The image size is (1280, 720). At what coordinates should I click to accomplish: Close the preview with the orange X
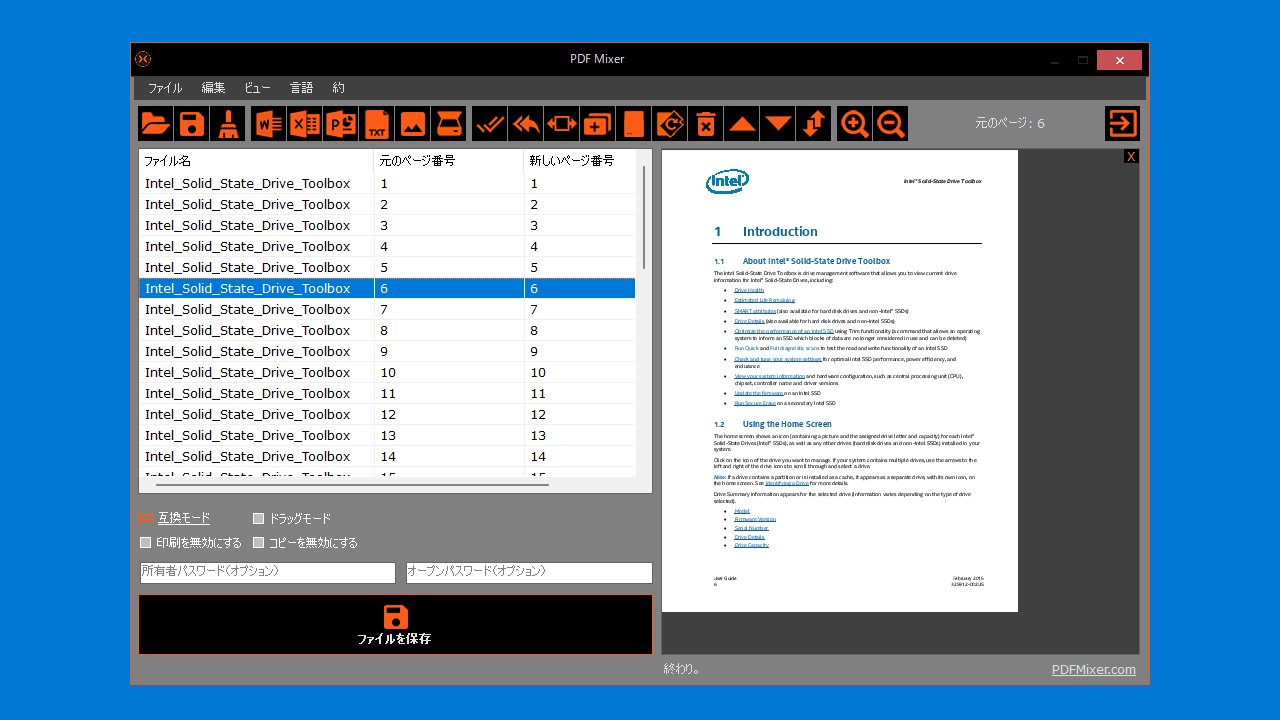[1131, 156]
